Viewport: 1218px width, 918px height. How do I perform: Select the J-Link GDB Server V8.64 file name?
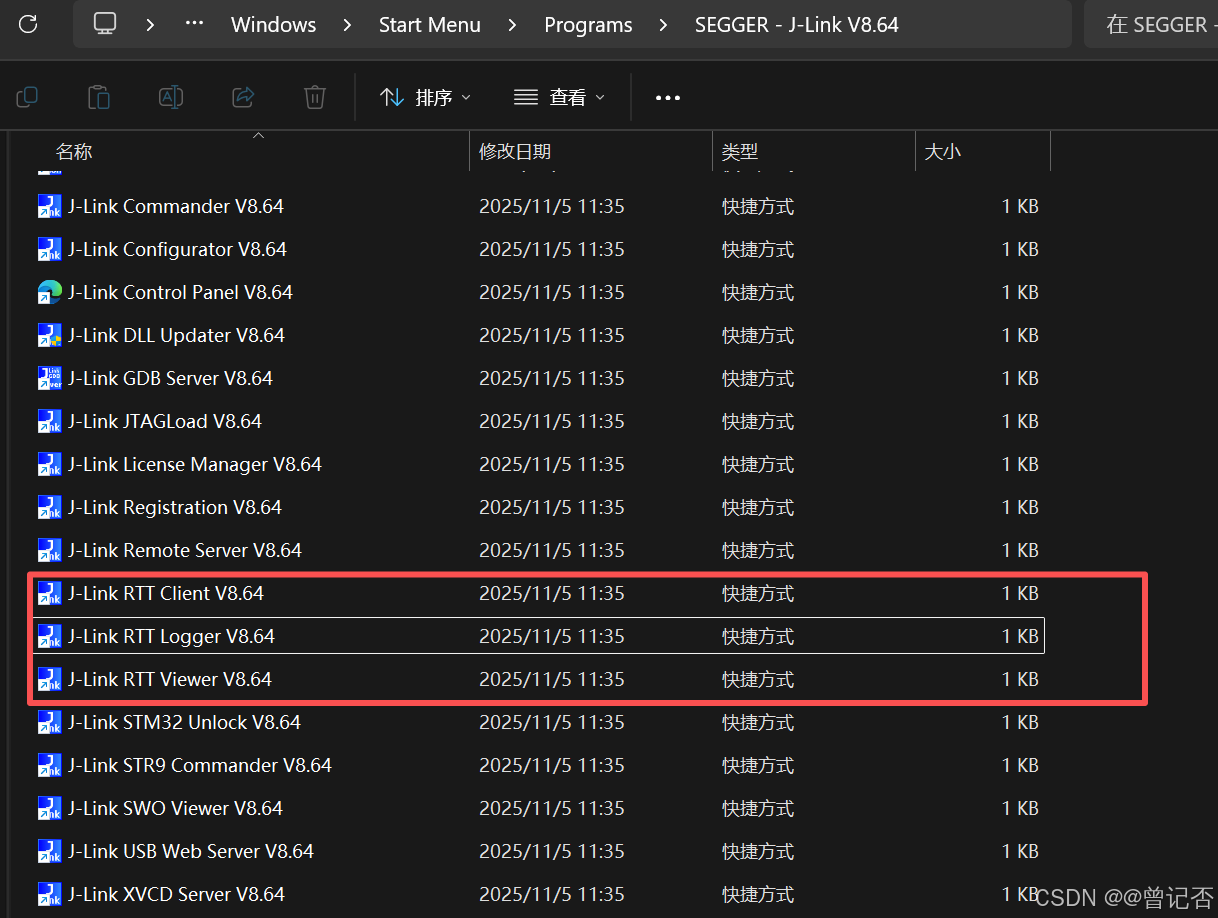point(171,379)
